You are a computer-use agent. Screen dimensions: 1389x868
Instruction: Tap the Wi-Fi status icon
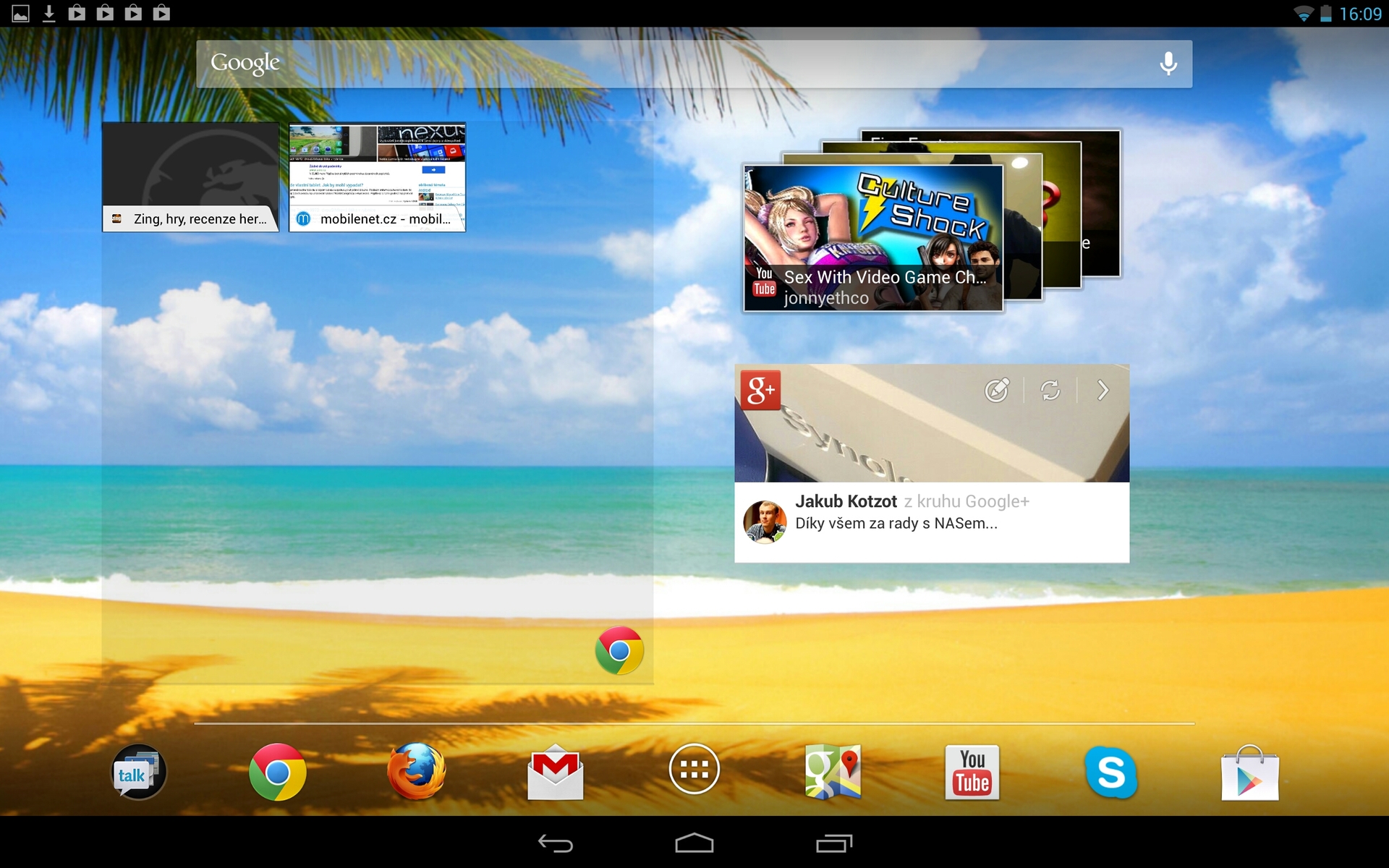point(1303,14)
